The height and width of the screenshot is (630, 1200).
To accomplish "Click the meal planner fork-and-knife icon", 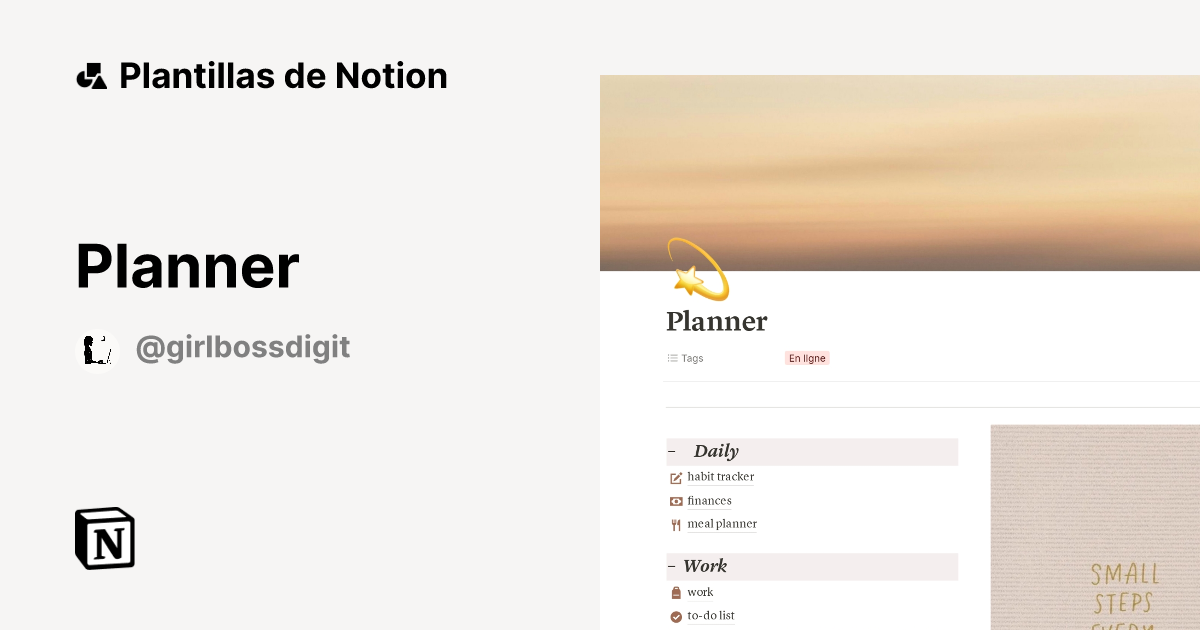I will pos(675,524).
